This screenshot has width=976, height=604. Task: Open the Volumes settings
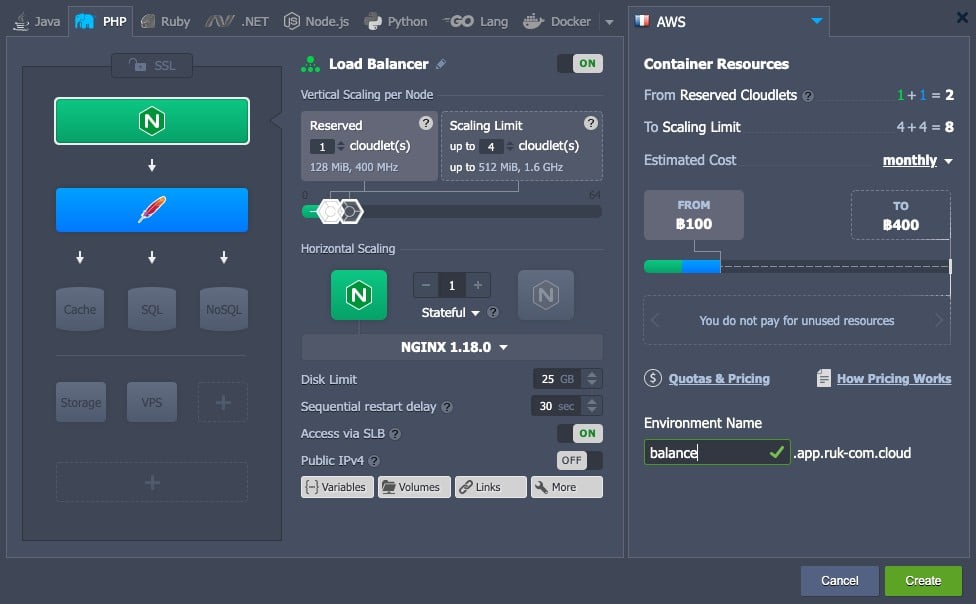tap(414, 487)
